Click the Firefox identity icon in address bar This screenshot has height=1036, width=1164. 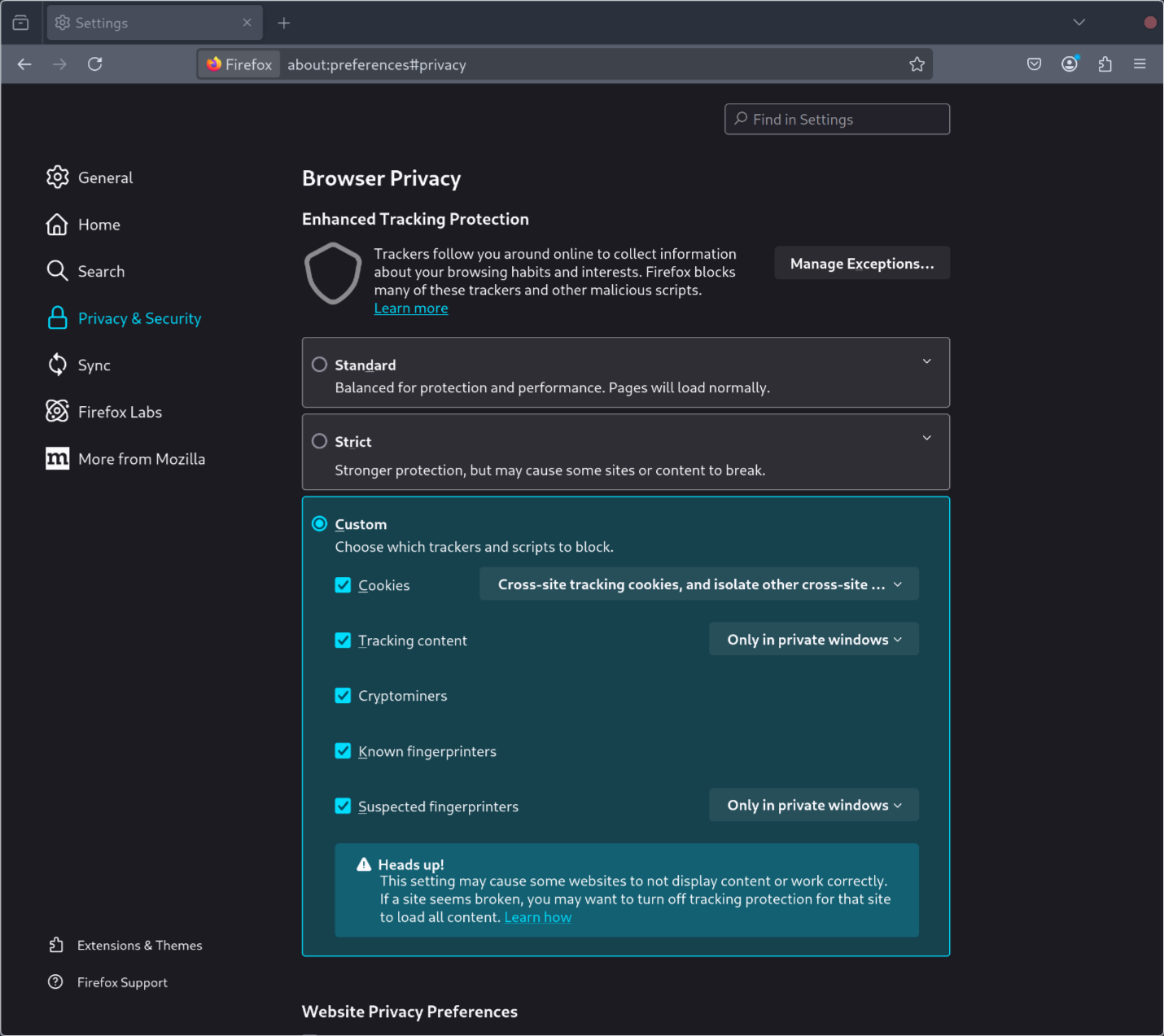click(239, 64)
